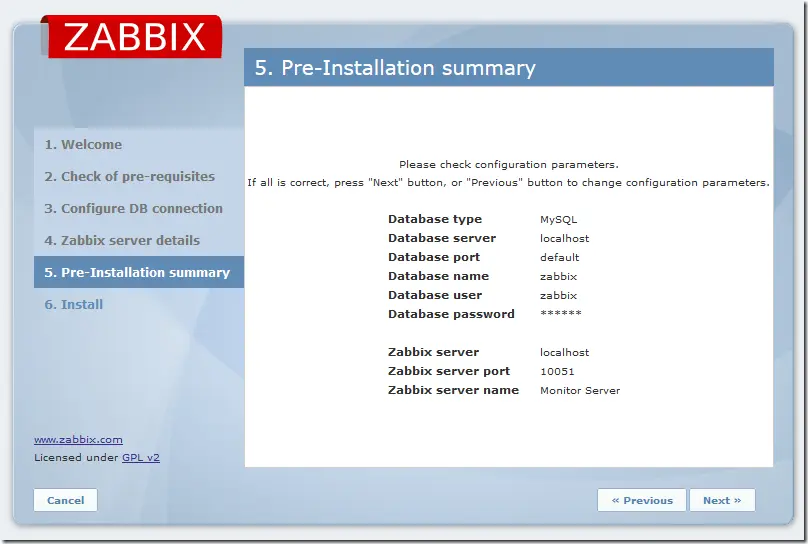
Task: Click the localhost value beside Zabbix server
Action: click(x=564, y=352)
